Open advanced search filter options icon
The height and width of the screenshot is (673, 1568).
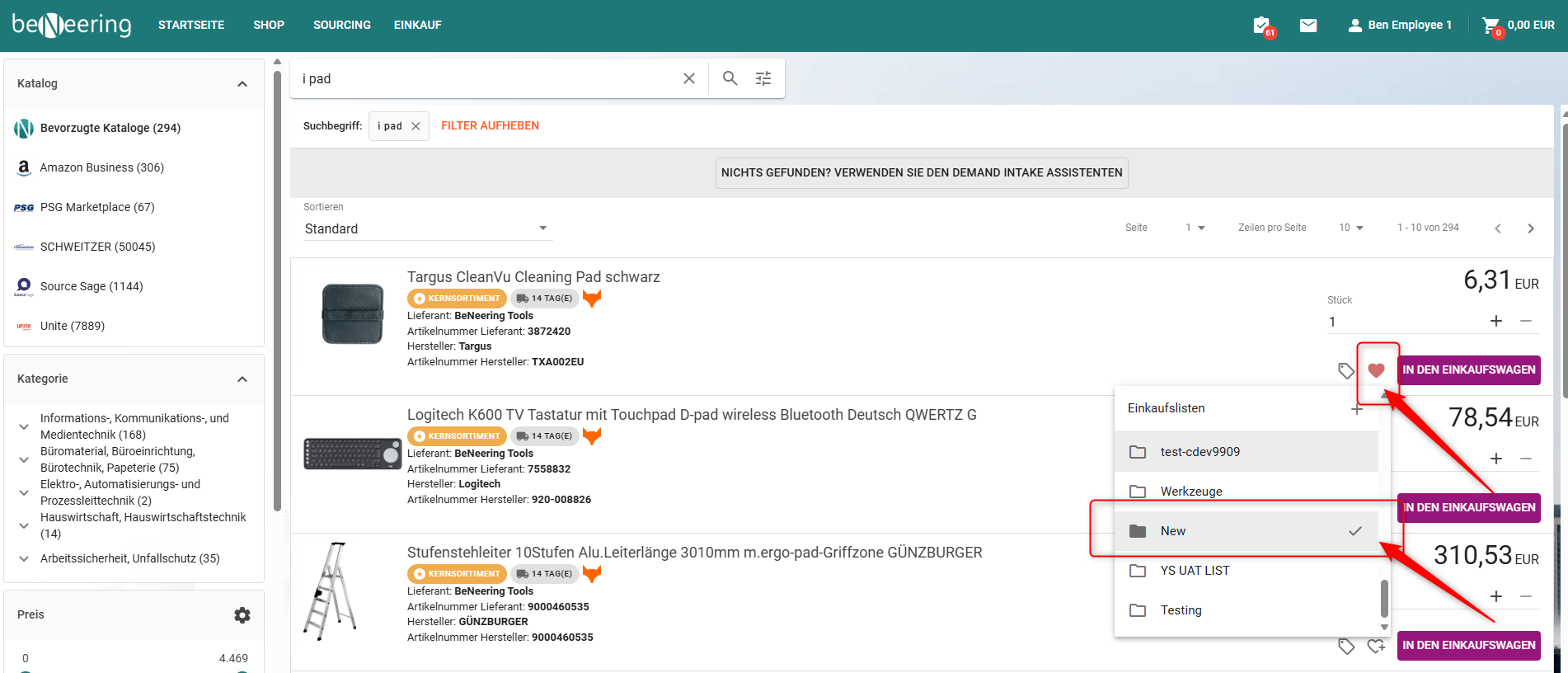[x=763, y=78]
